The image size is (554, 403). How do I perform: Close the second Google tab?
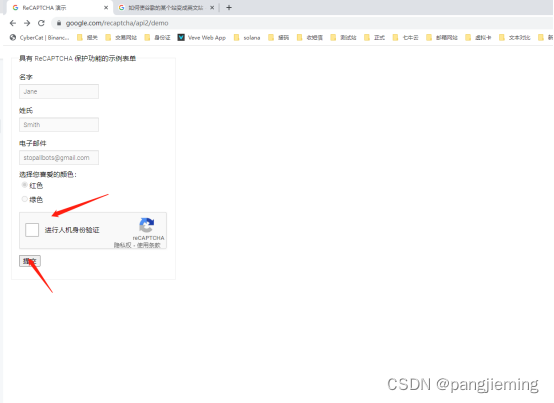coord(212,7)
